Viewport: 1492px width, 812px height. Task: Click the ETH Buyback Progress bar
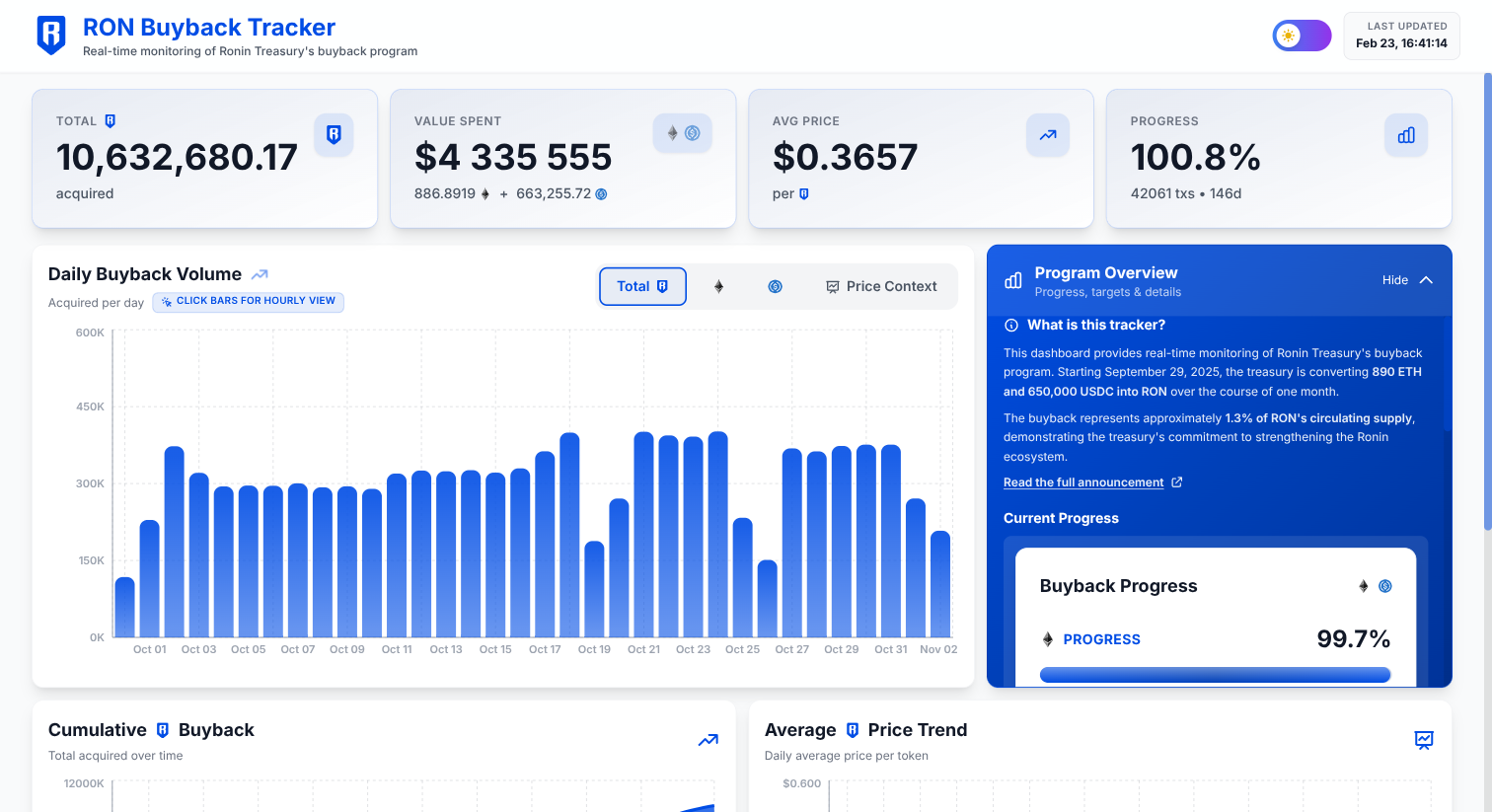[1215, 675]
